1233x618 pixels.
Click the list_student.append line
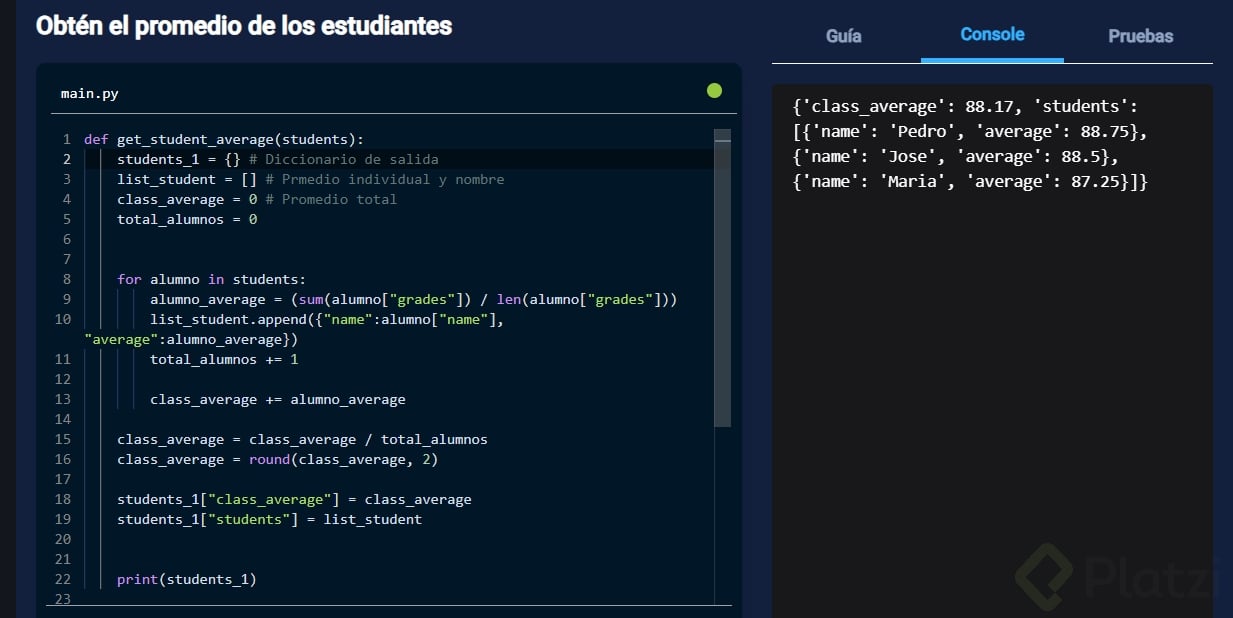[327, 319]
